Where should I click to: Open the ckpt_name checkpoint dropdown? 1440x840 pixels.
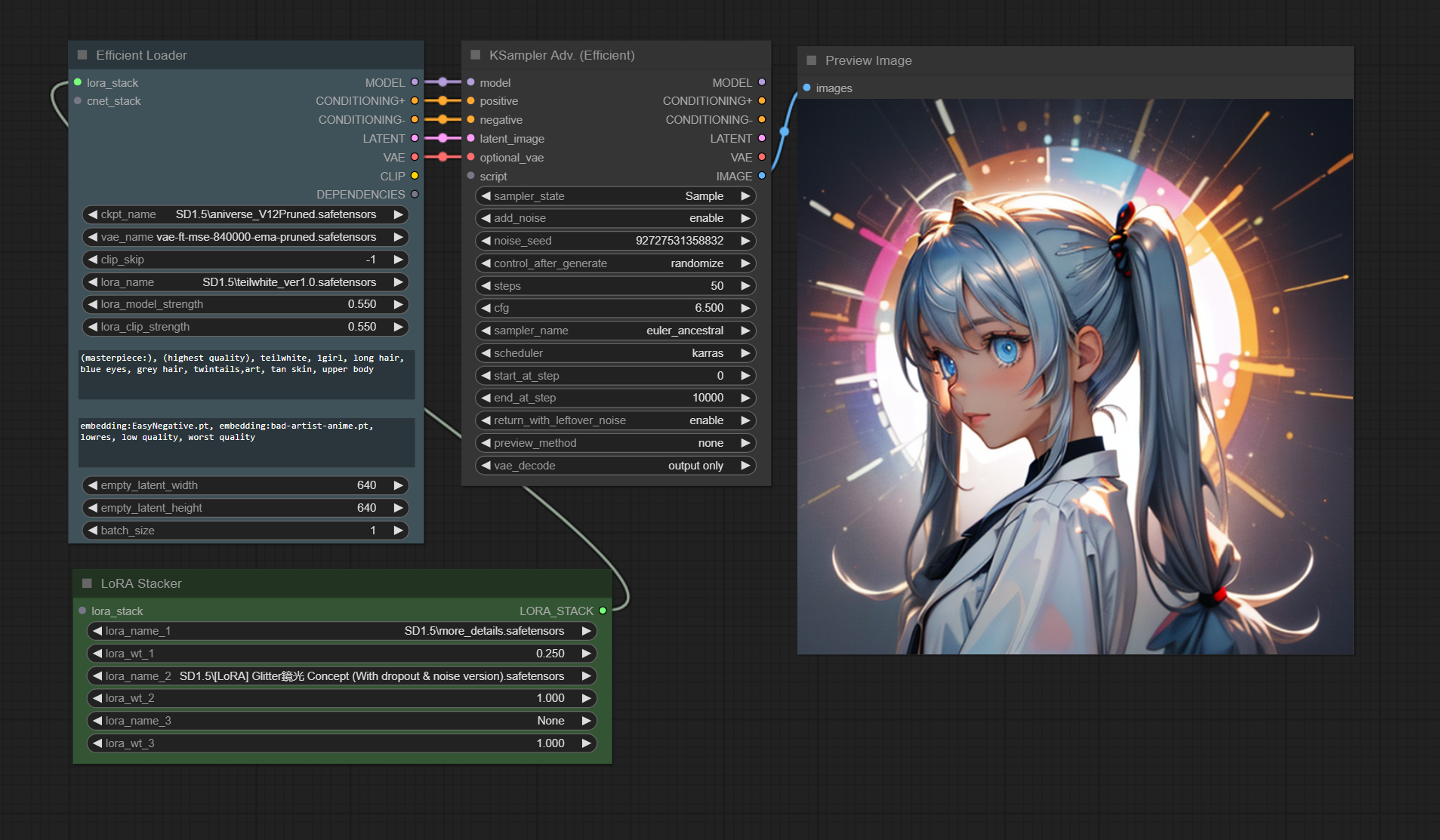(x=245, y=214)
